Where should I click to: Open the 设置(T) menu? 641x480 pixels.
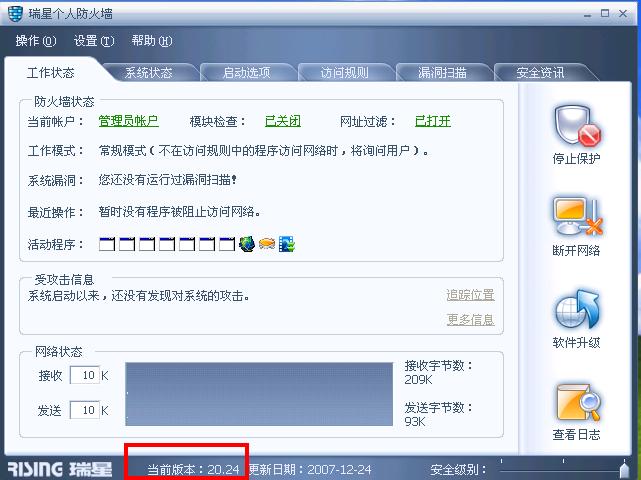point(94,41)
